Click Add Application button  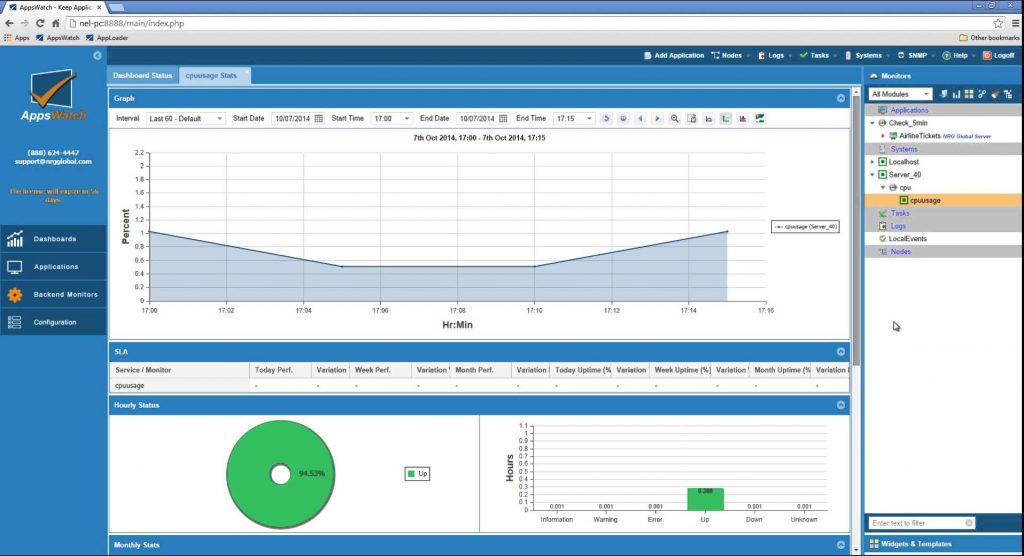click(x=673, y=56)
